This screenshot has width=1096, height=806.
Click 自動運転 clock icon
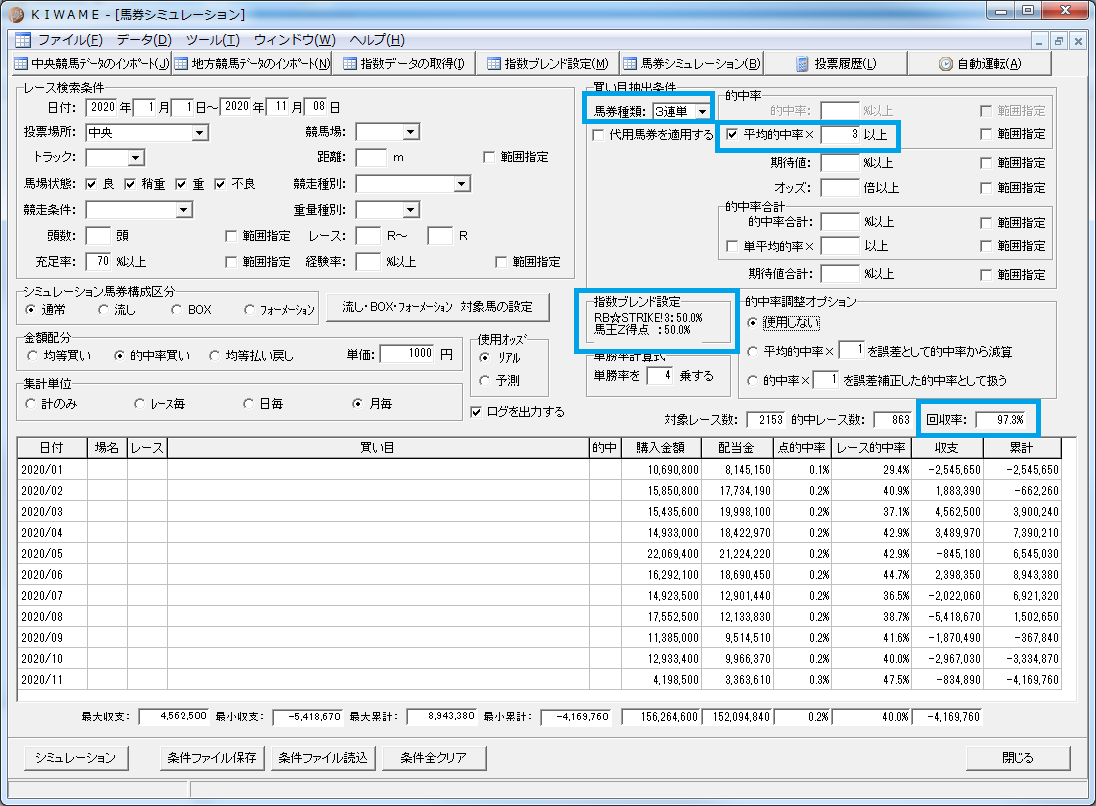(945, 64)
